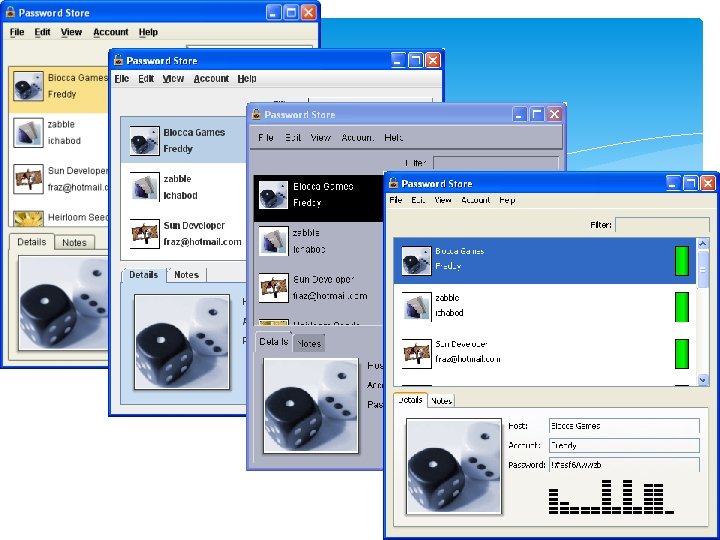Click large dice image in gray-themed window

(x=310, y=406)
